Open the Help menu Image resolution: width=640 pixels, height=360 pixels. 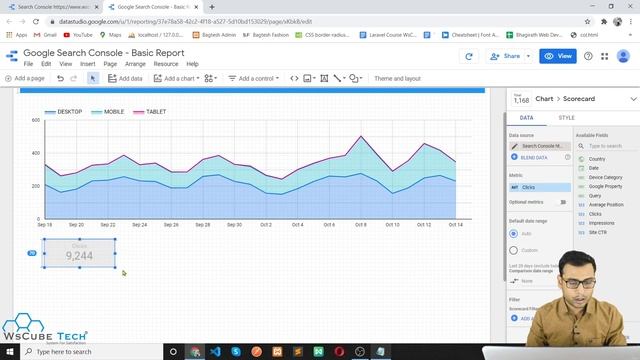click(192, 64)
